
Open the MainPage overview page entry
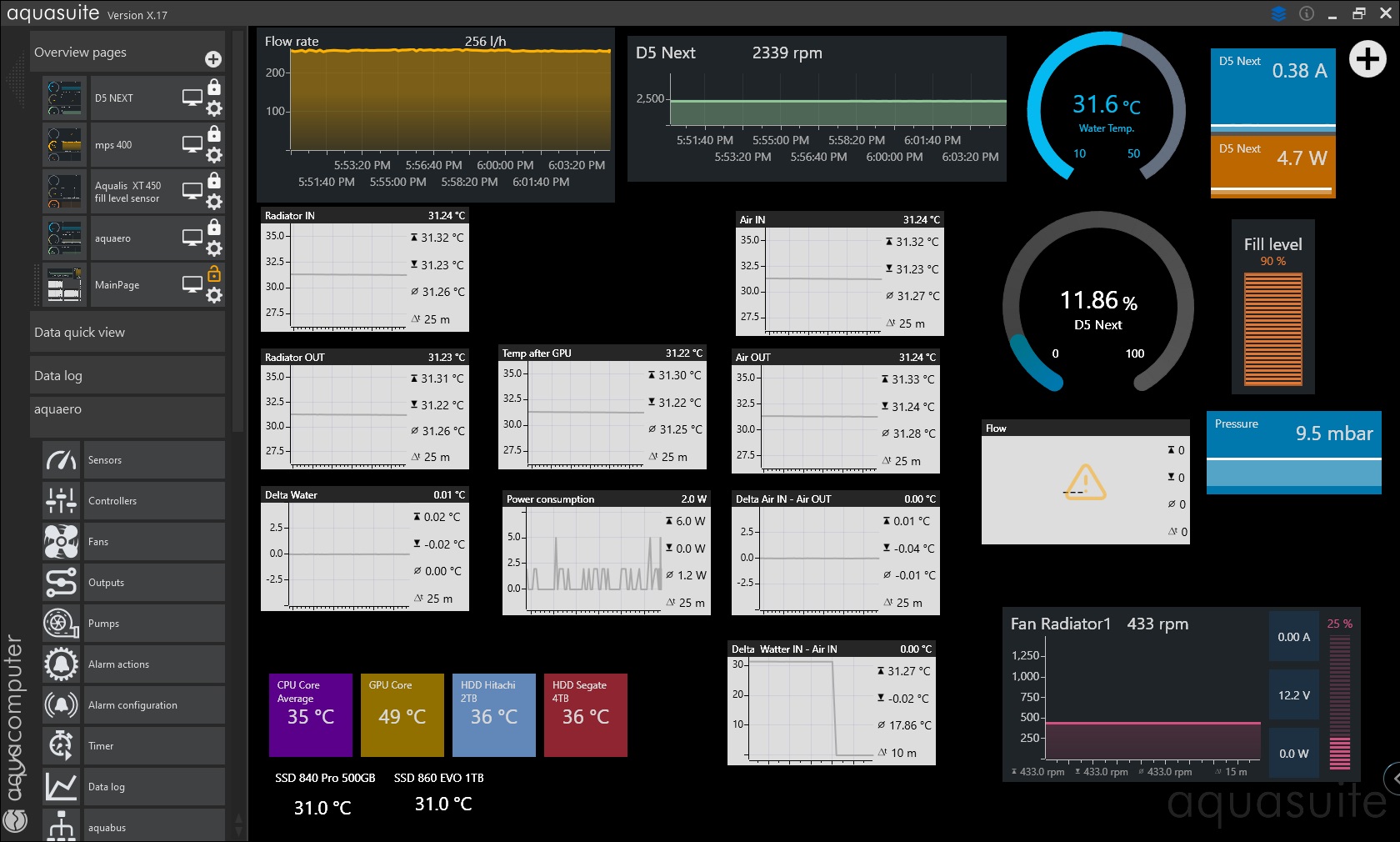click(117, 285)
